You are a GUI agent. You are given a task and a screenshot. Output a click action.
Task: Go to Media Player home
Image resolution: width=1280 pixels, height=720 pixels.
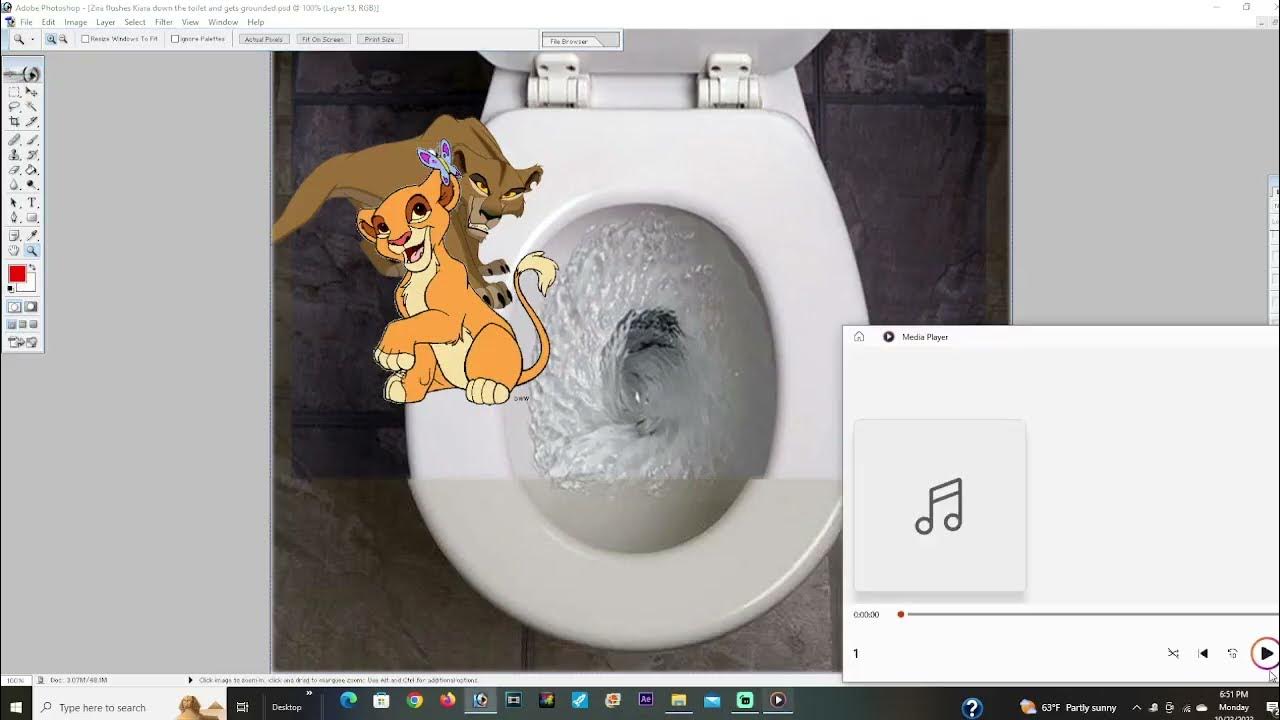coord(859,337)
